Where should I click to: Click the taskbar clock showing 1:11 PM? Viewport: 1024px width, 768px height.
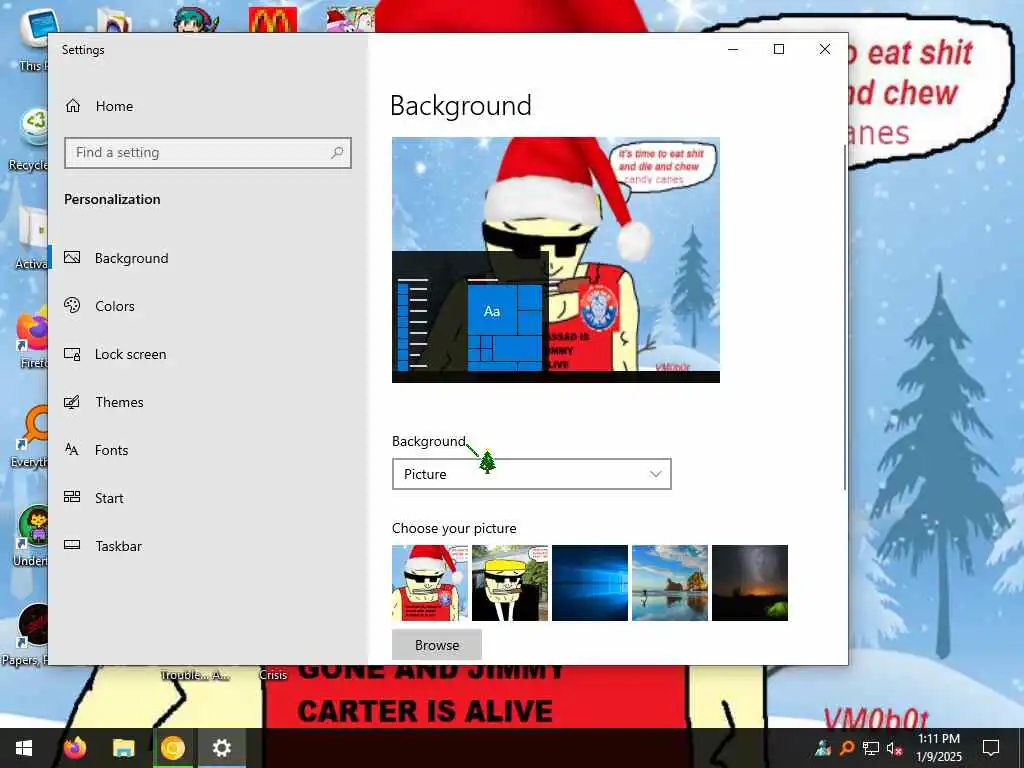(938, 748)
